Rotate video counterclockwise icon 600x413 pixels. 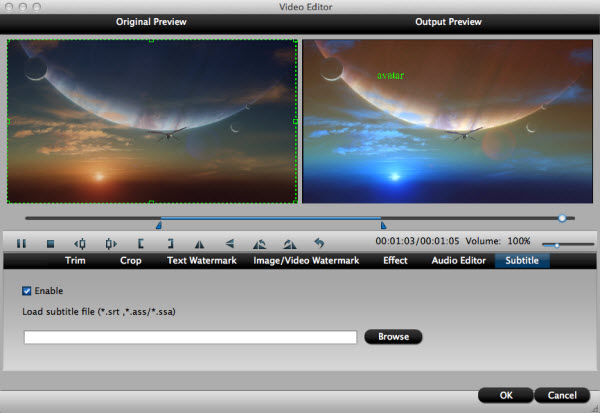[x=259, y=243]
